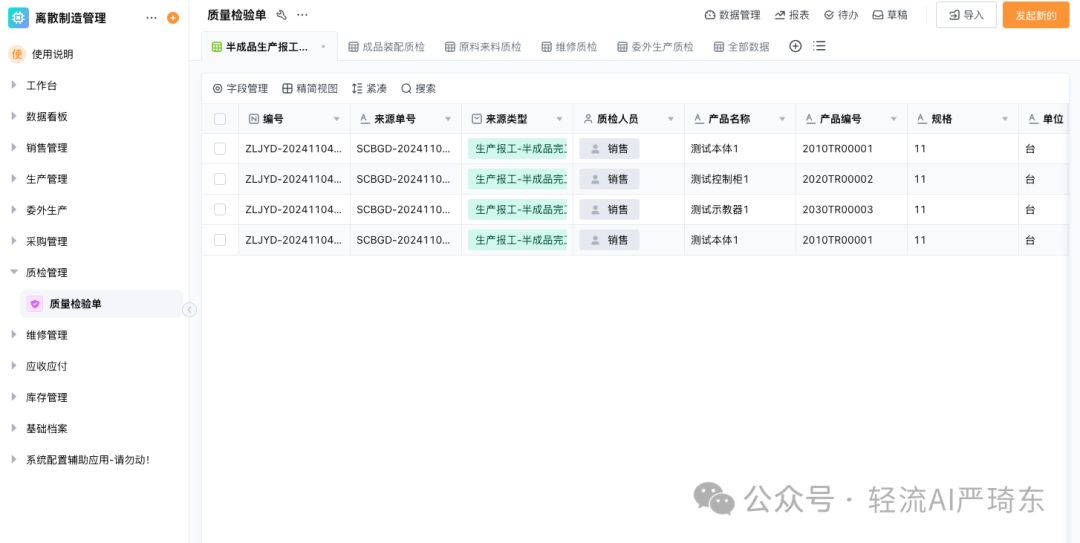This screenshot has height=543, width=1080.
Task: Open 草稿 in top bar
Action: tap(890, 14)
